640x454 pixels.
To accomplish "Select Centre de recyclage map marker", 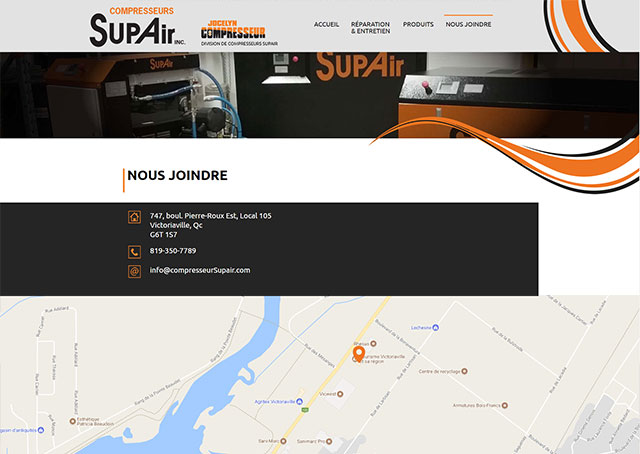I will pos(464,371).
